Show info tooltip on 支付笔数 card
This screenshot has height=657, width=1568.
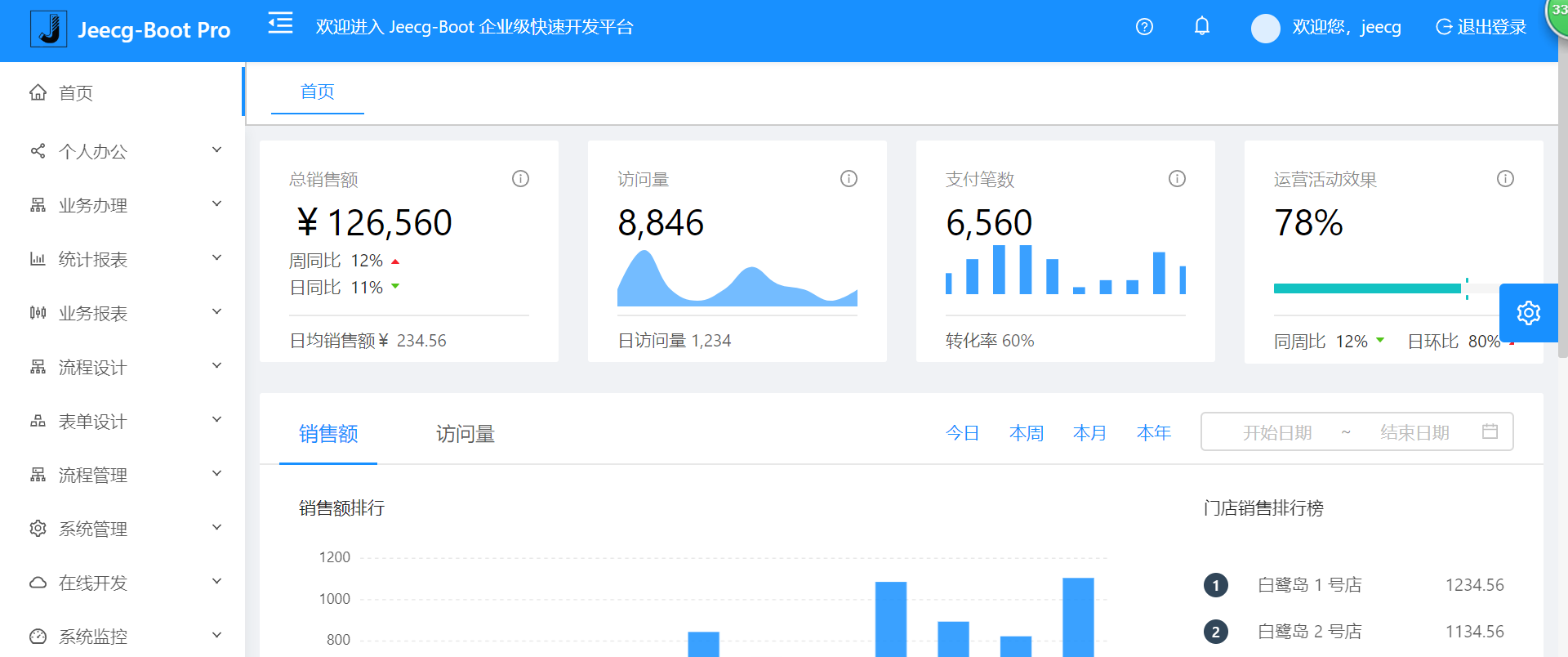tap(1177, 178)
